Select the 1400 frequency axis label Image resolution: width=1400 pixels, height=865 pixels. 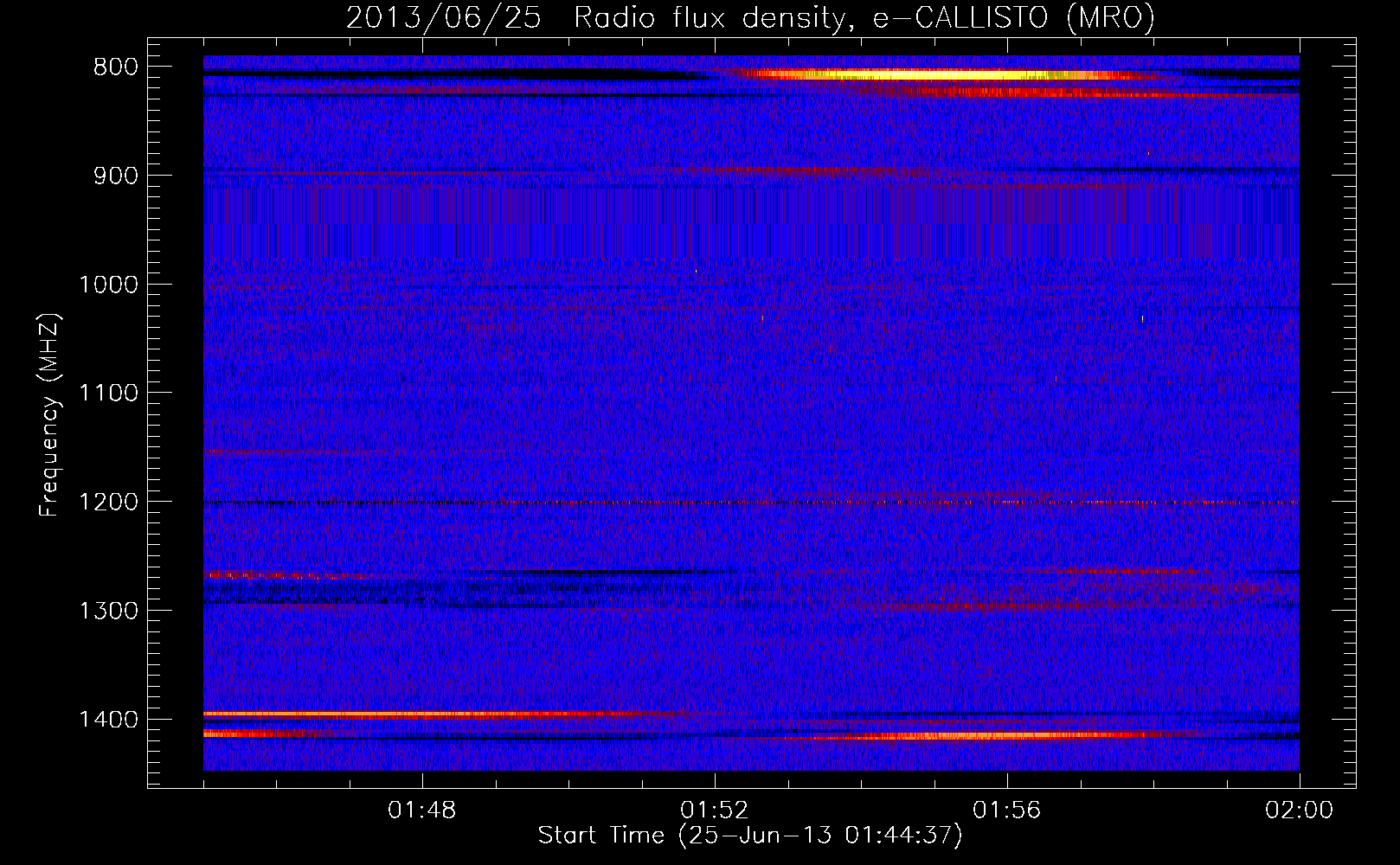tap(108, 720)
